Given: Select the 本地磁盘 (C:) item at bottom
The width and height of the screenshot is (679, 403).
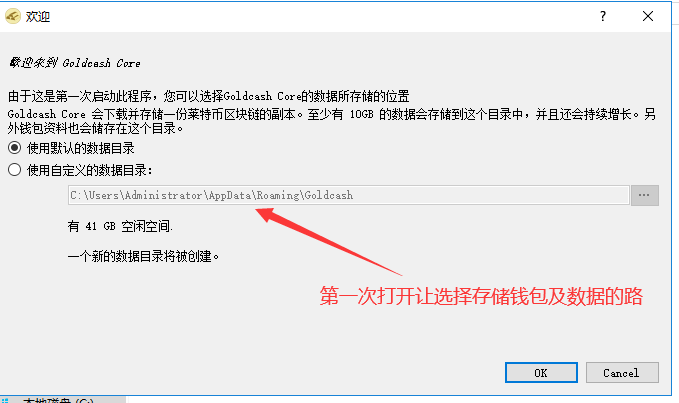Looking at the screenshot, I should [58, 400].
